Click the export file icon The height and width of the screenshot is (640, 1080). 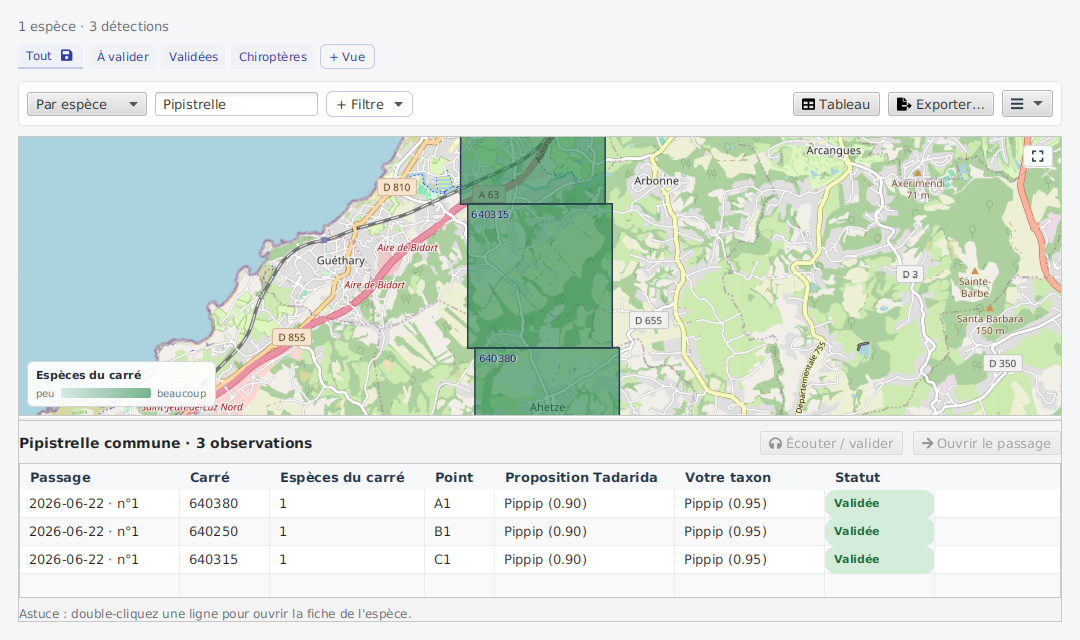tap(904, 104)
